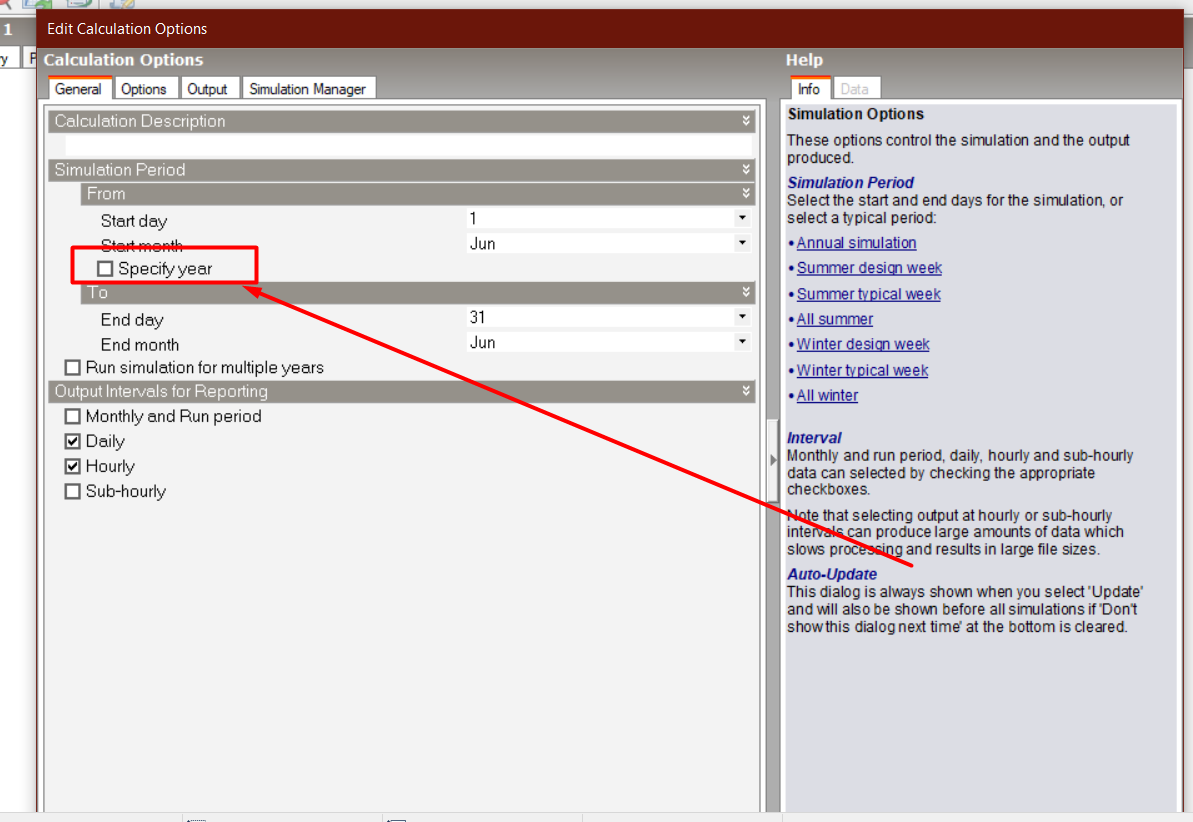The width and height of the screenshot is (1193, 822).
Task: Enable Monthly and Run period output
Action: click(x=72, y=416)
